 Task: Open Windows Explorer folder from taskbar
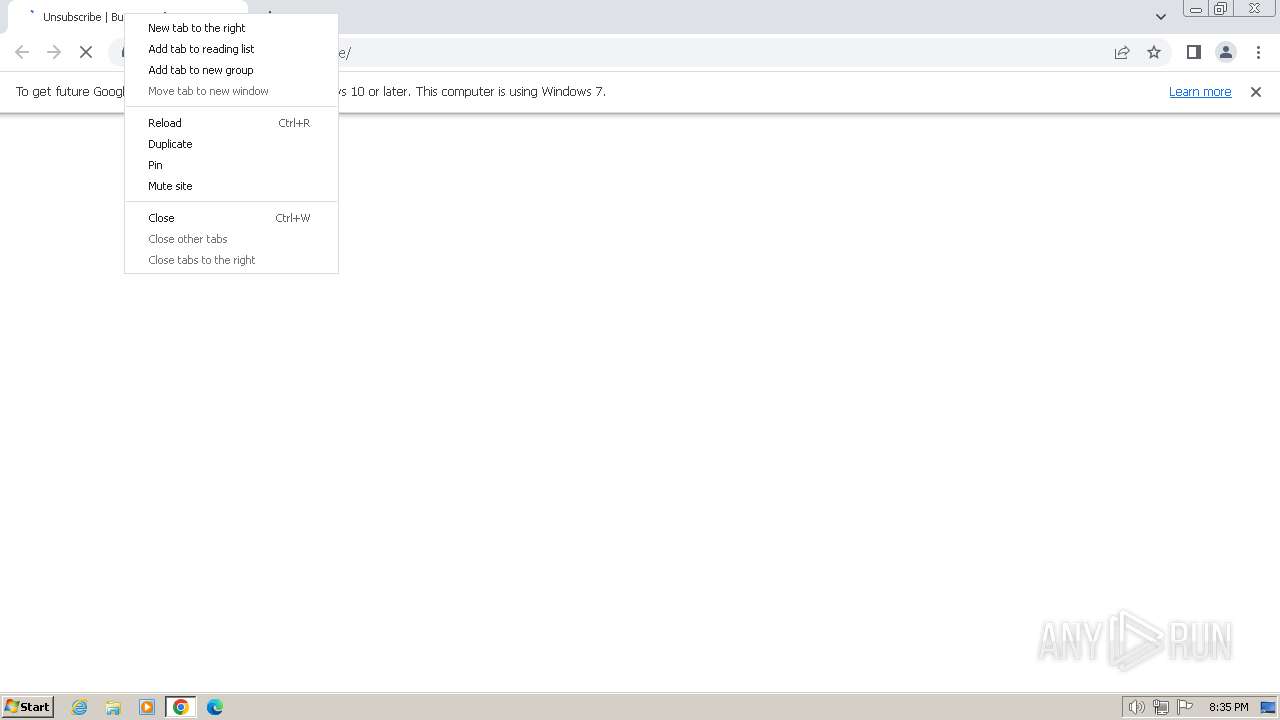[x=113, y=707]
